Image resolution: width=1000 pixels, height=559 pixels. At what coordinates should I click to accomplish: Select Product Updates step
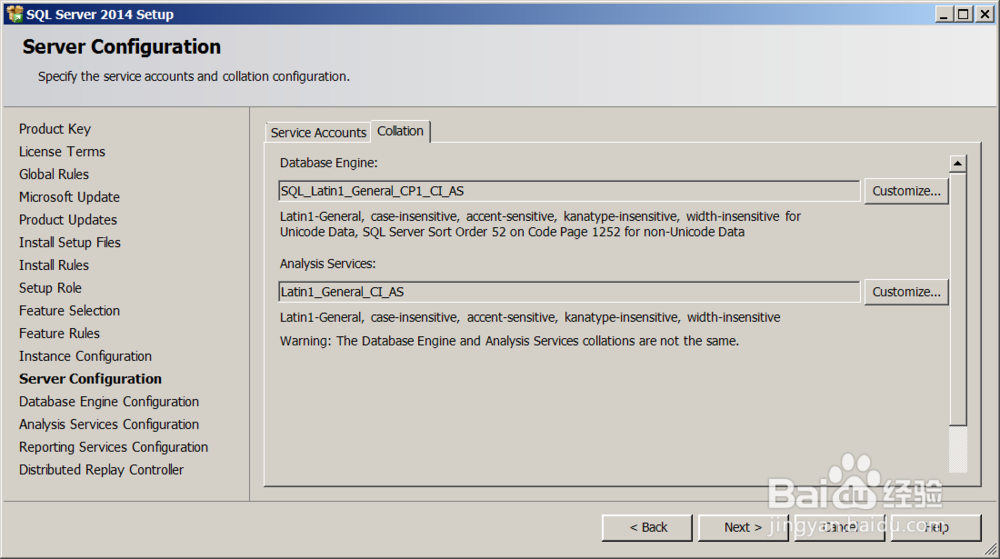(68, 220)
